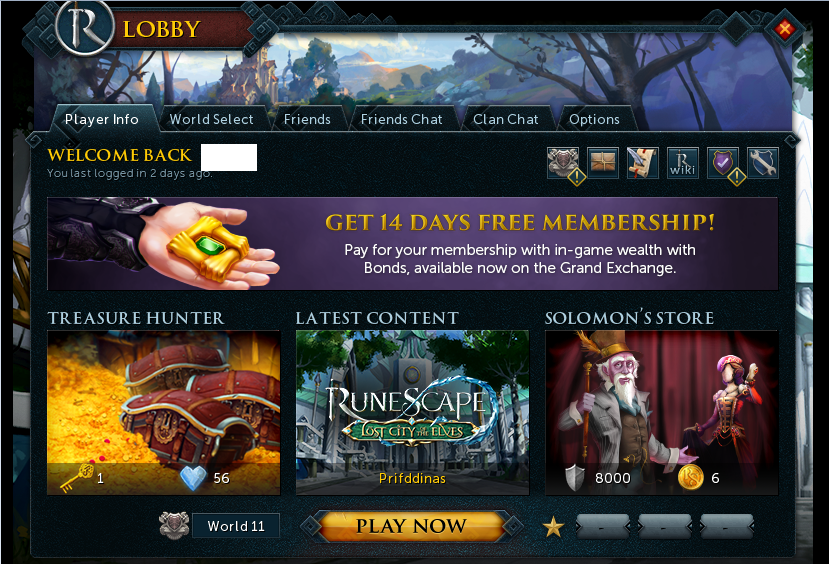Open the Clan Chat tab

[505, 119]
